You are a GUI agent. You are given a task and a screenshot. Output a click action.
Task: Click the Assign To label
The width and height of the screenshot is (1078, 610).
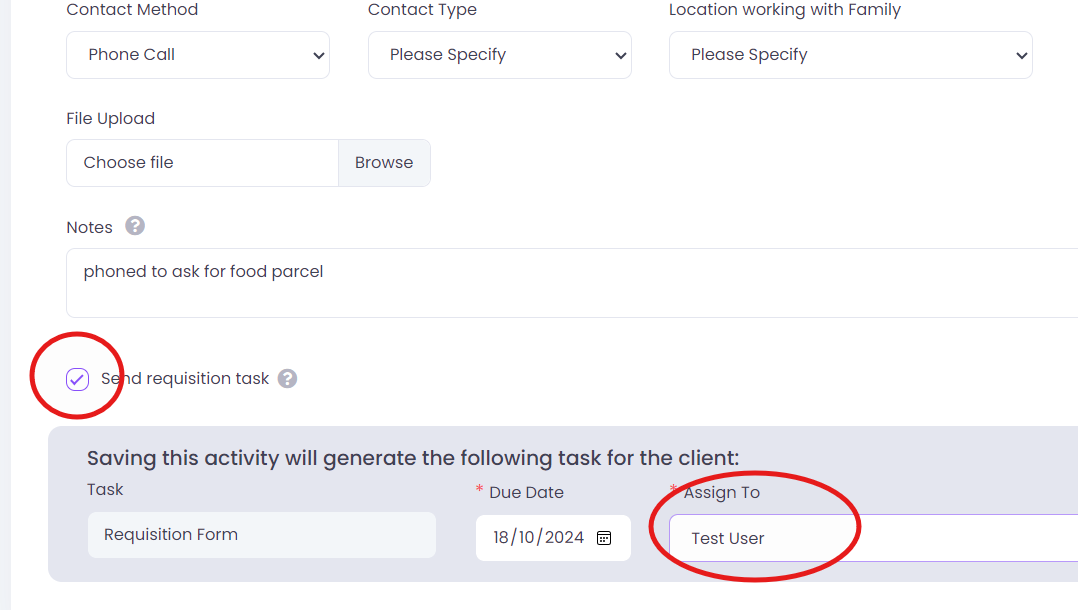721,492
